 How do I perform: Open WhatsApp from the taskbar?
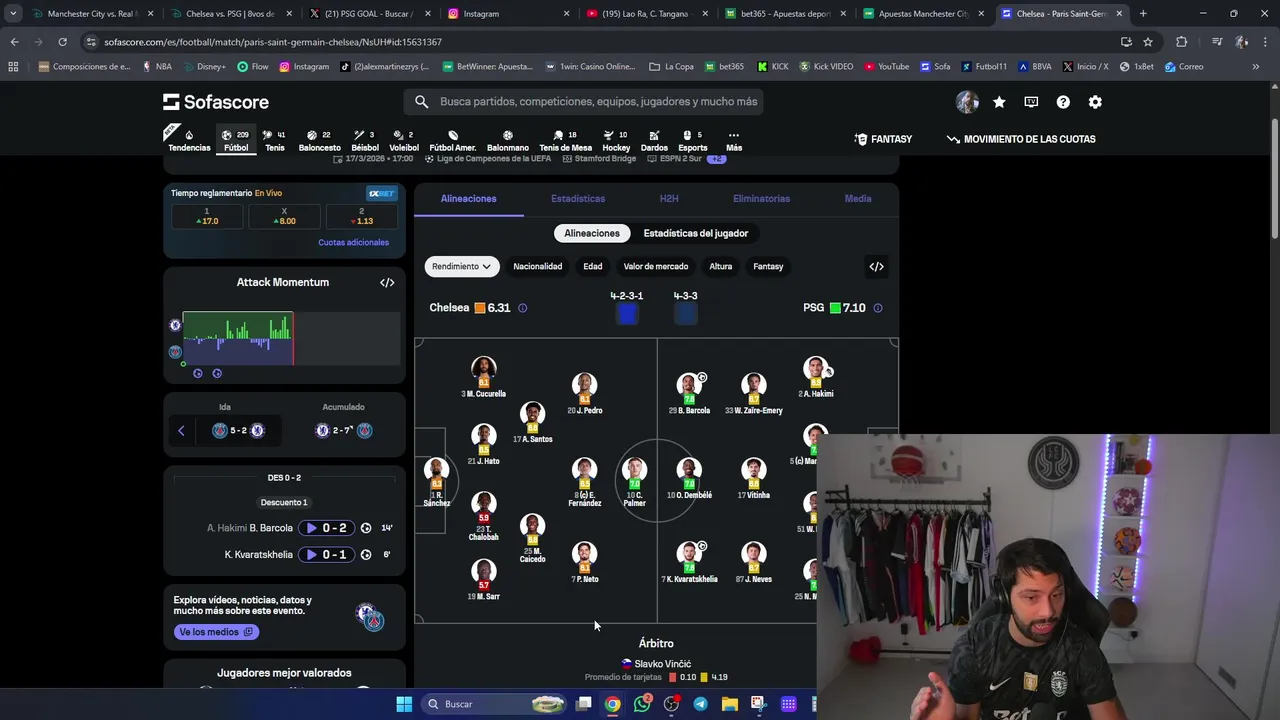(642, 704)
